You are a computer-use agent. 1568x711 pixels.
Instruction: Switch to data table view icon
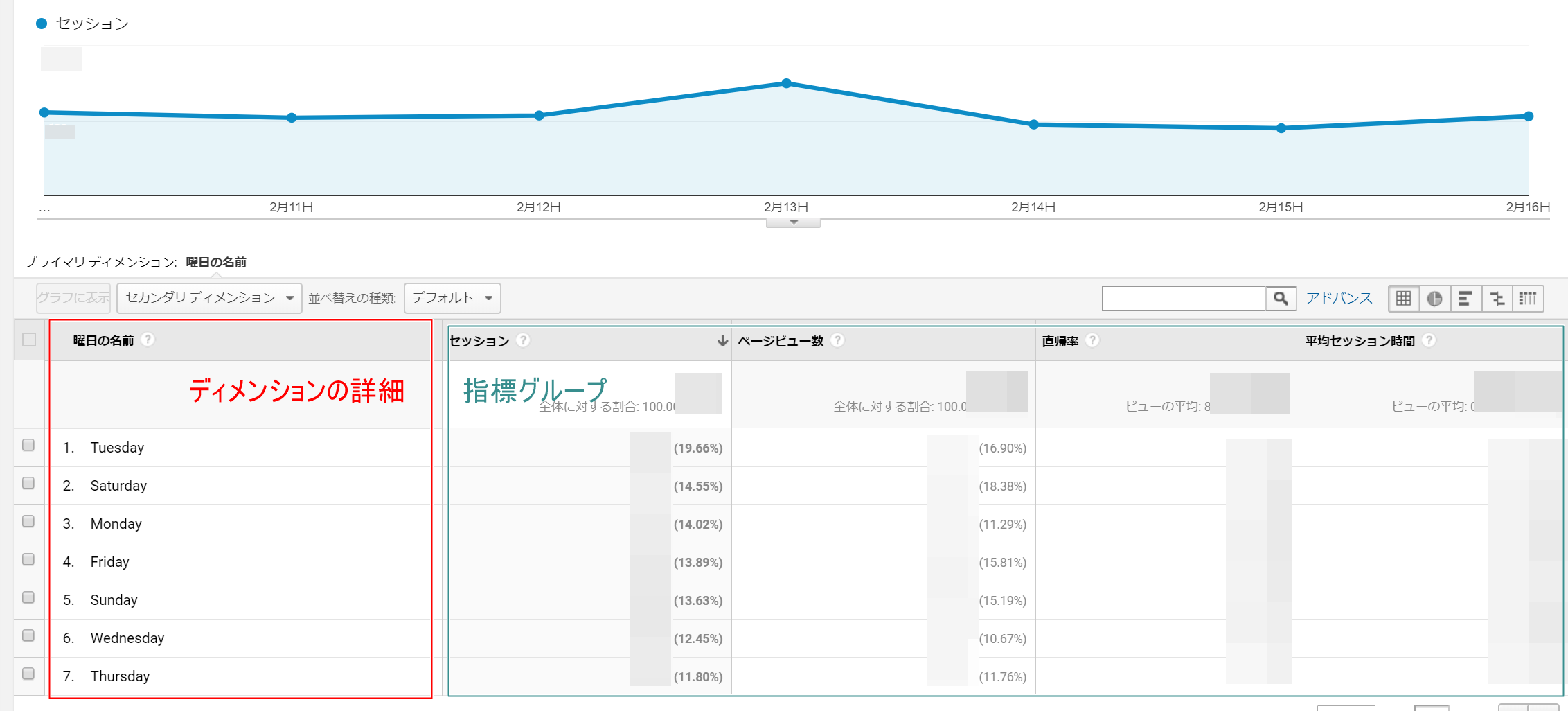1404,299
